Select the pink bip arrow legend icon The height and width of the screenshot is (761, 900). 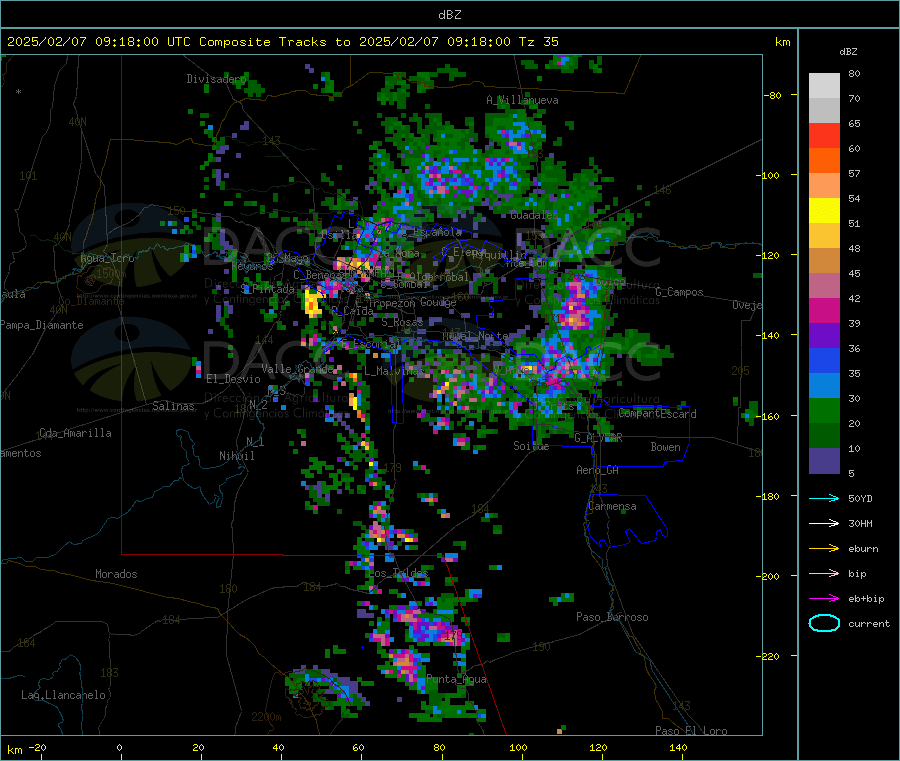click(x=824, y=573)
